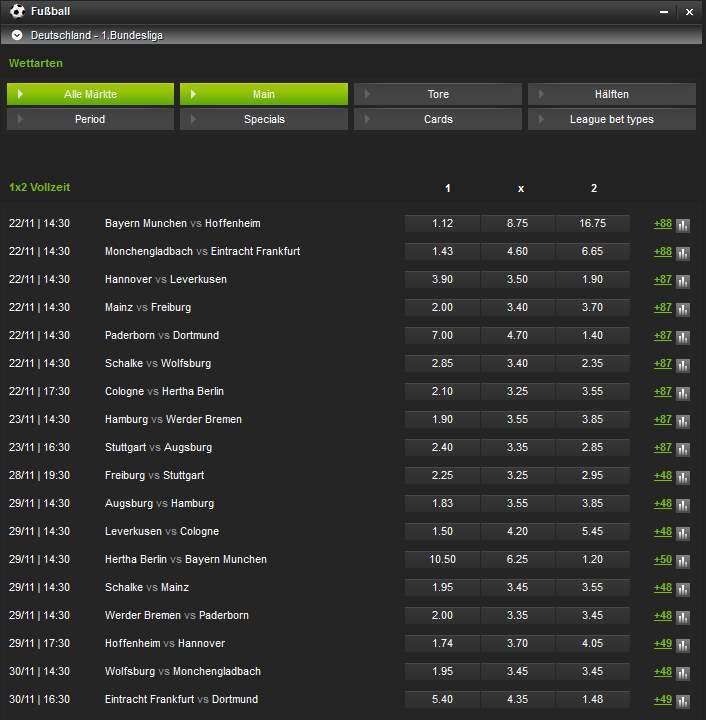
Task: Select Paderborn home win odds 7.00
Action: pyautogui.click(x=443, y=336)
